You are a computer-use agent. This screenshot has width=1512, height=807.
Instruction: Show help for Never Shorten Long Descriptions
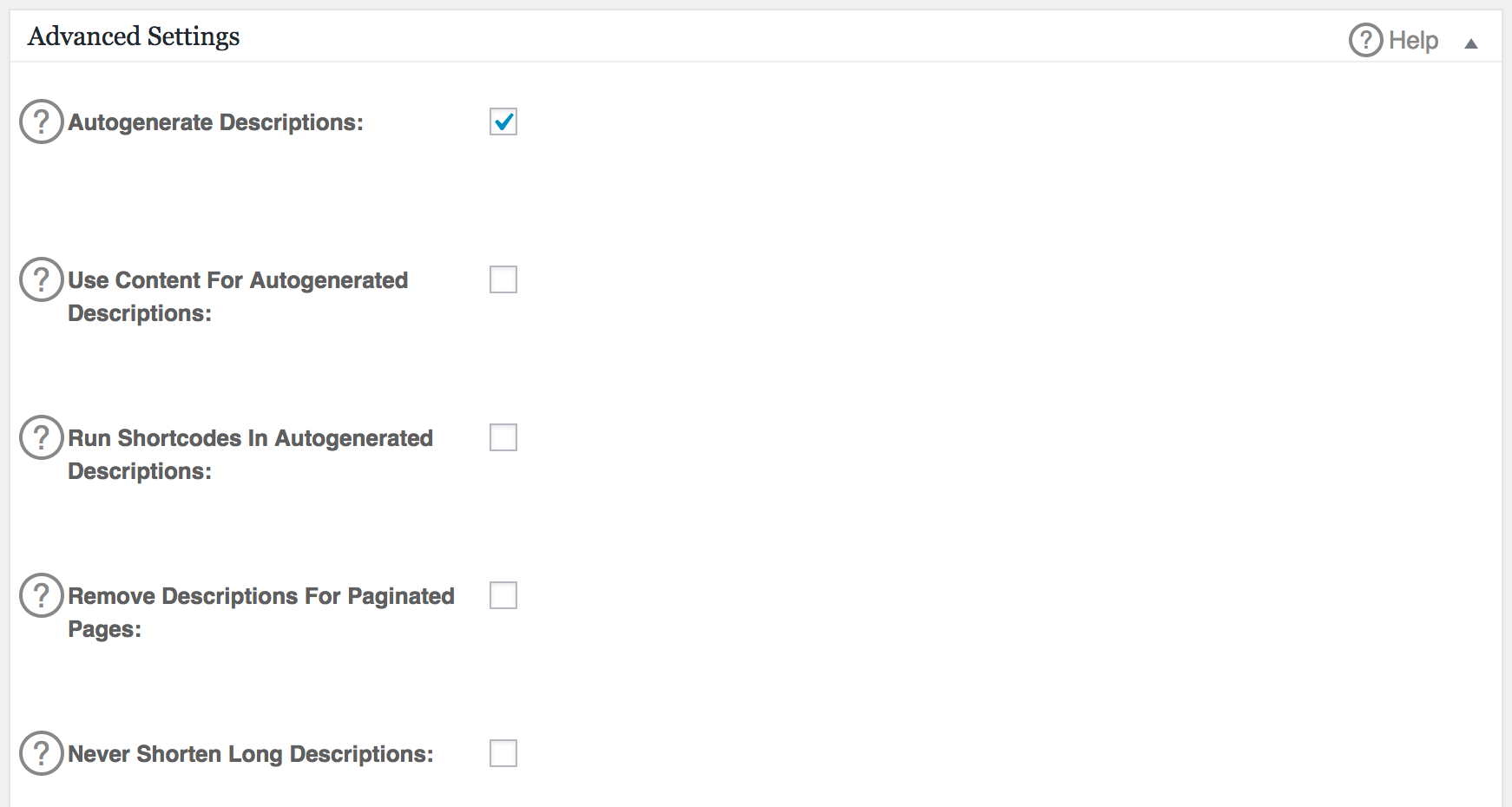click(x=42, y=753)
